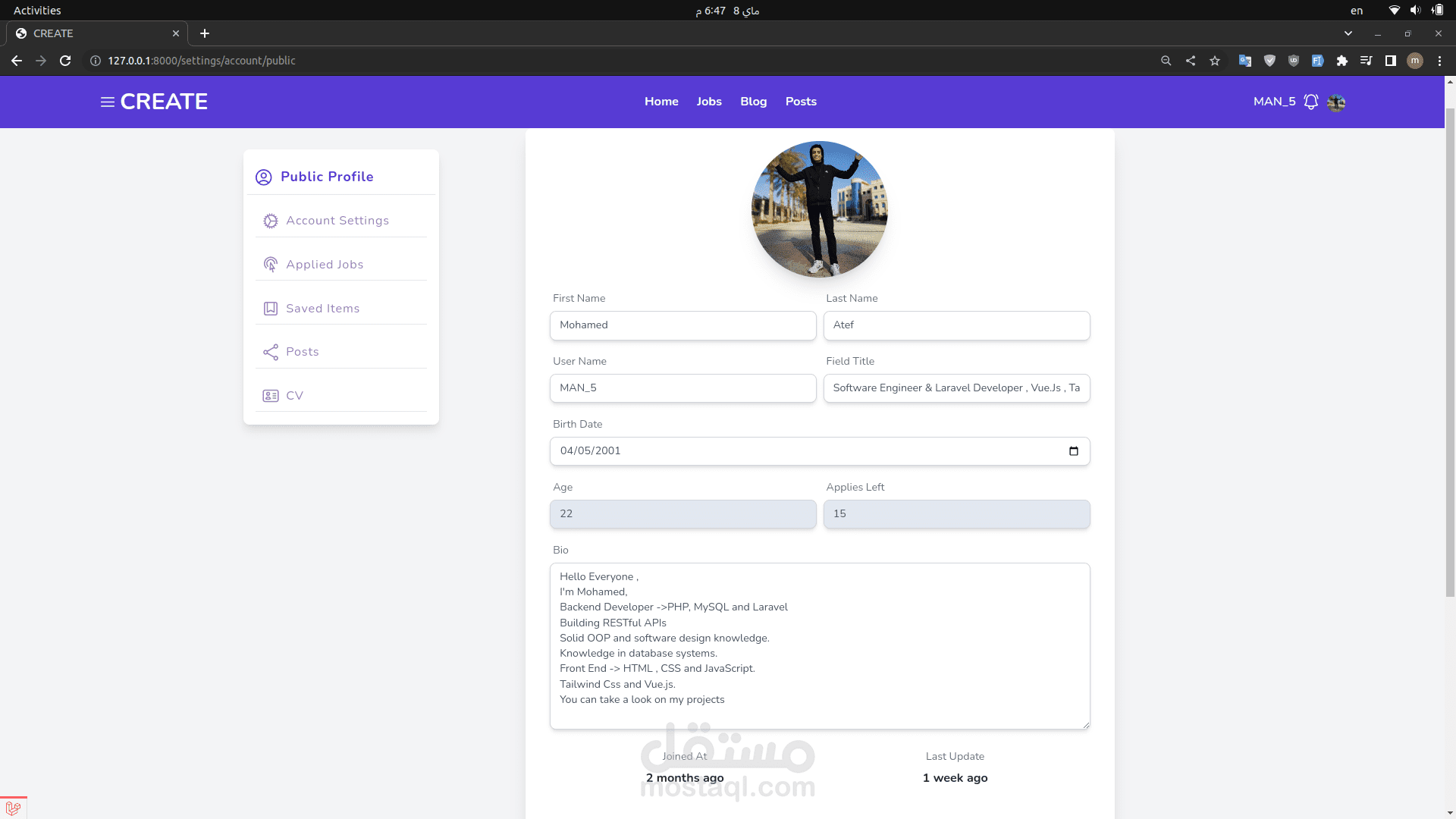
Task: Click the CV card icon
Action: click(270, 396)
